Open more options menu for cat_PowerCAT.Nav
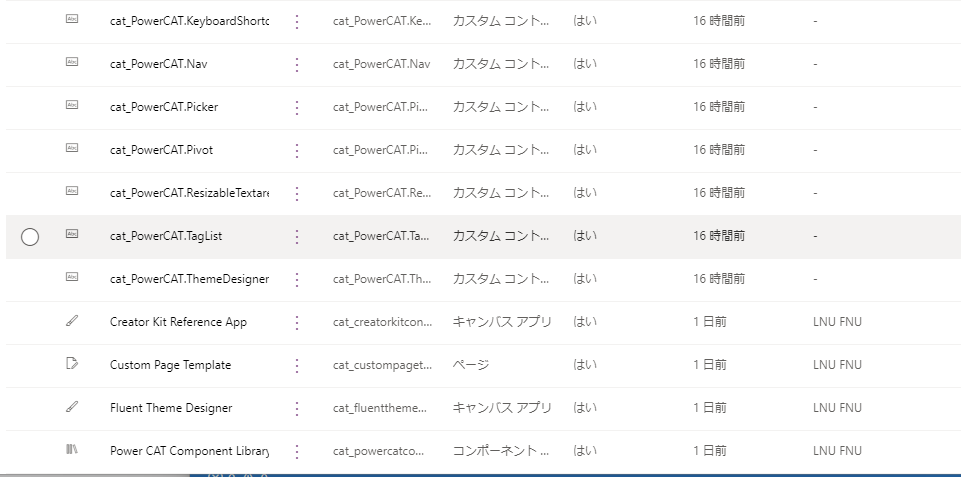The image size is (961, 477). click(x=297, y=64)
